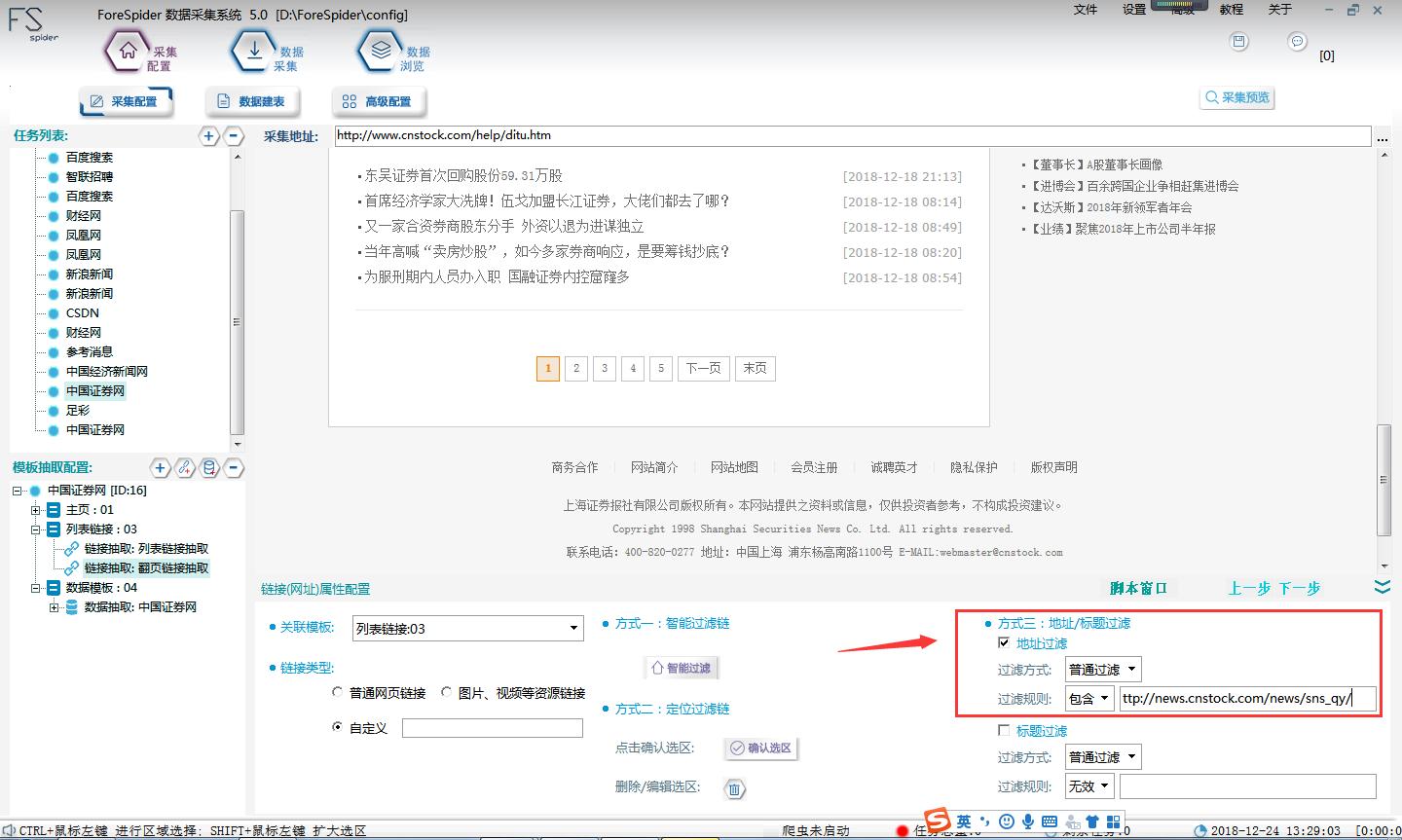Click the 采集预览 collection preview link
Viewport: 1402px width, 840px height.
click(1236, 97)
